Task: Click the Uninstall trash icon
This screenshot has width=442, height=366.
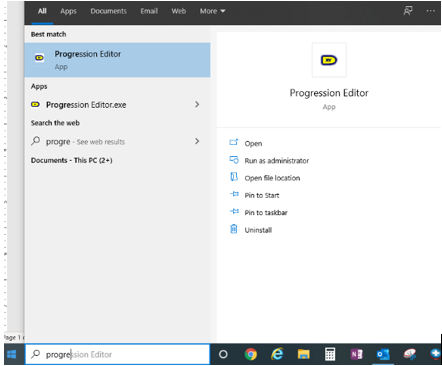Action: [x=234, y=229]
